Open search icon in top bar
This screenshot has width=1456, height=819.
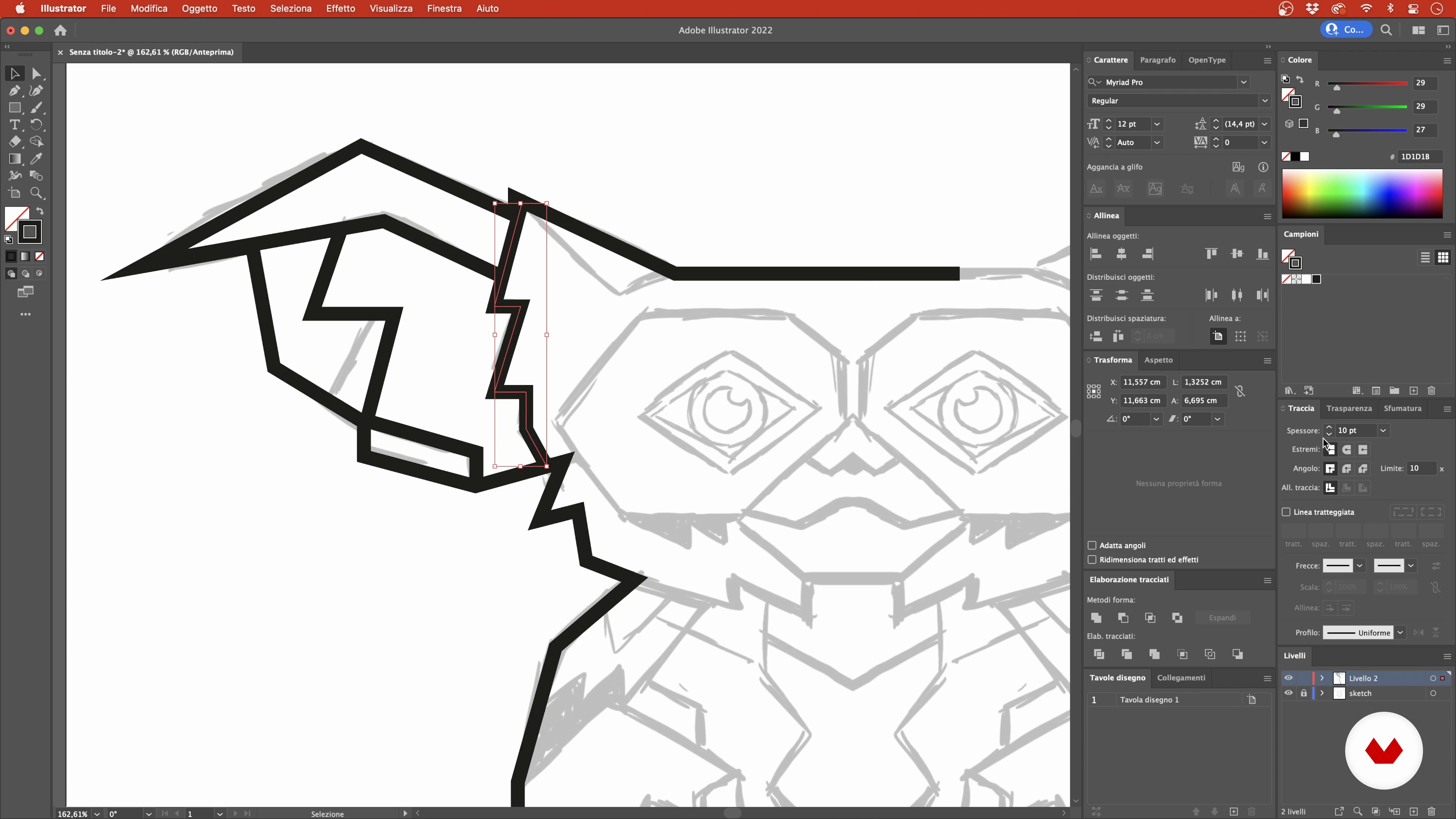click(x=1387, y=30)
